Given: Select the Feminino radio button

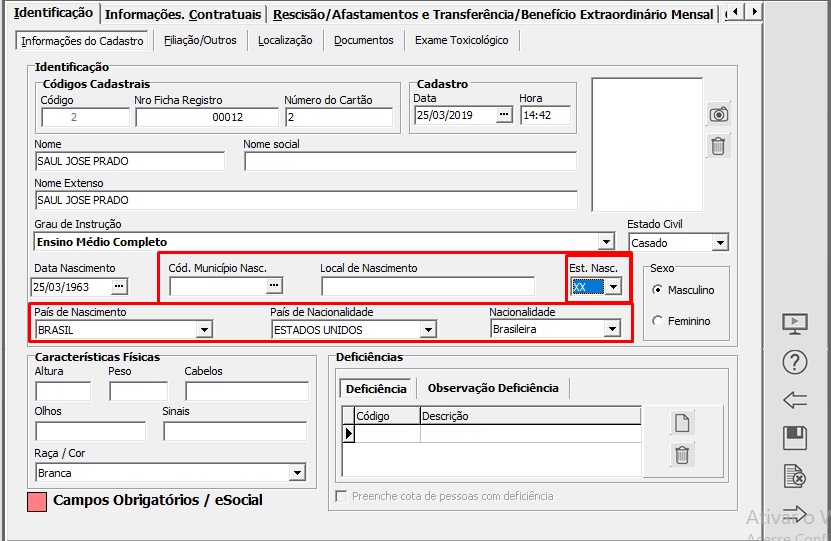Looking at the screenshot, I should click(657, 321).
